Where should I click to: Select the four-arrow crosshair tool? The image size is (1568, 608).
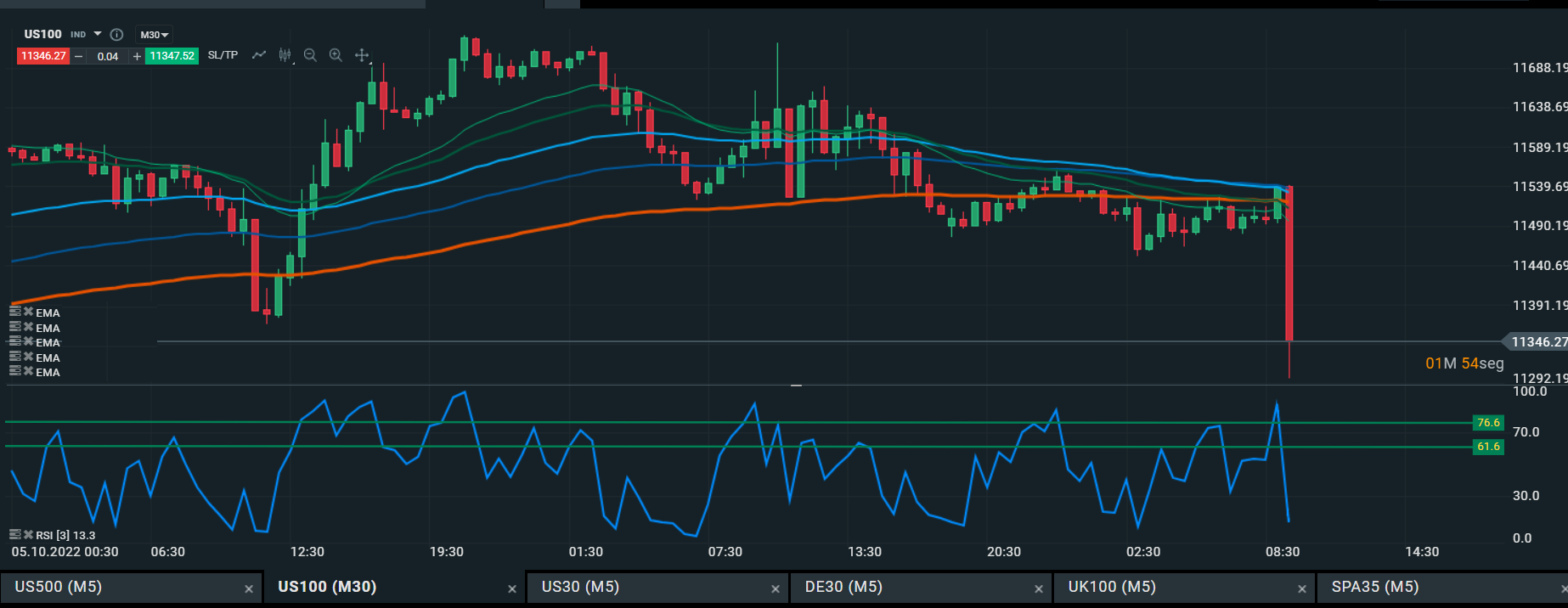(362, 55)
